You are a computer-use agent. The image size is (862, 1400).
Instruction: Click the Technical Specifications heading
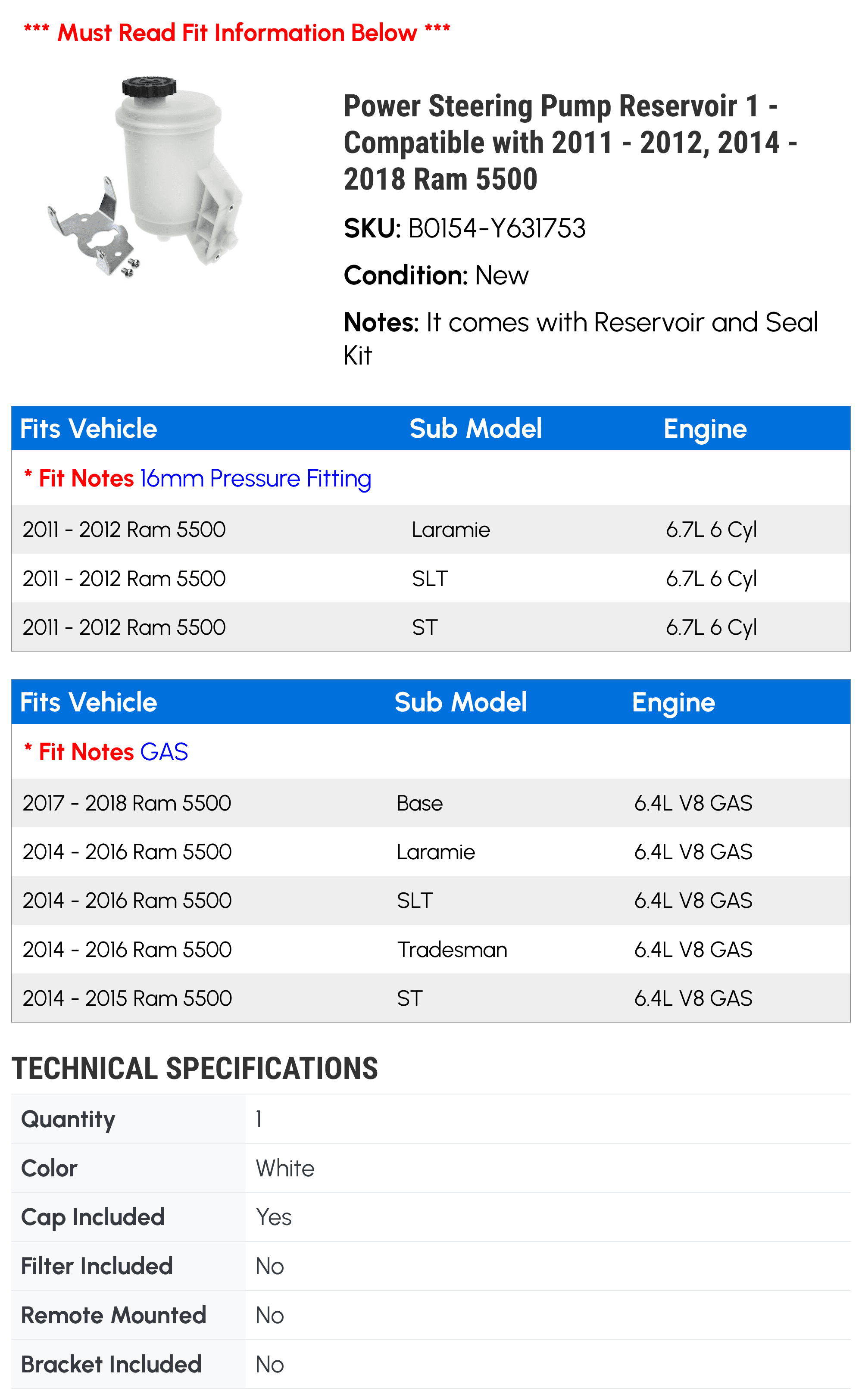[x=195, y=1068]
